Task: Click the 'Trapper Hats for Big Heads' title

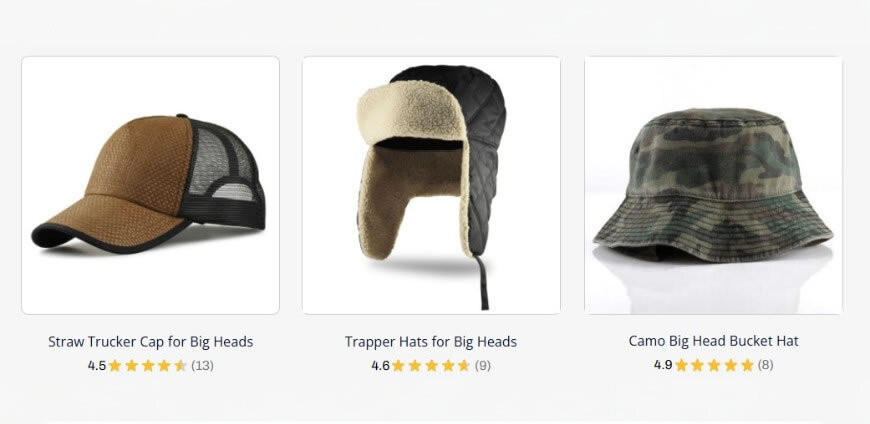Action: pyautogui.click(x=431, y=341)
